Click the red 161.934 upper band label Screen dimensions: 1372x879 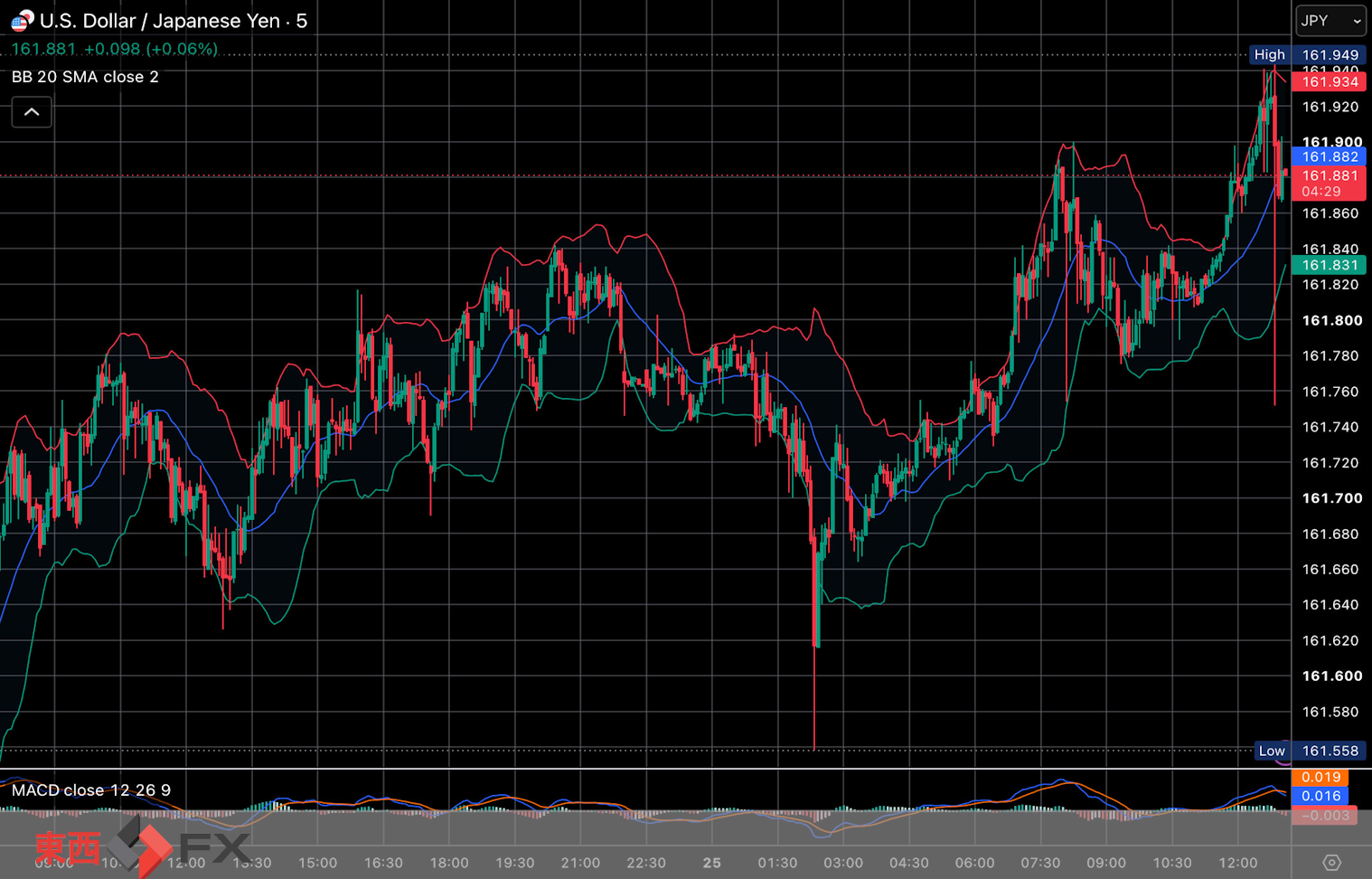tap(1329, 81)
